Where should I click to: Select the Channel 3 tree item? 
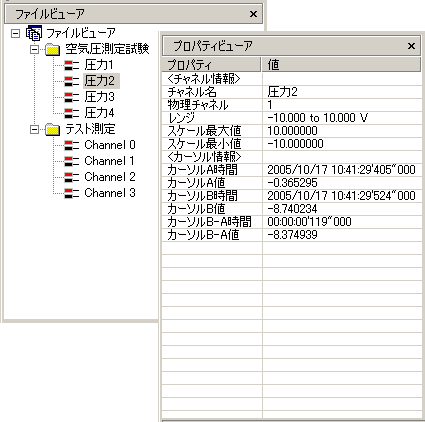[110, 193]
